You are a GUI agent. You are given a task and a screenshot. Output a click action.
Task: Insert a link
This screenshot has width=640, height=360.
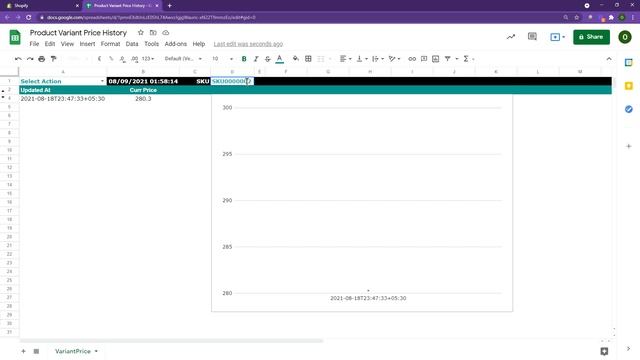pyautogui.click(x=412, y=59)
